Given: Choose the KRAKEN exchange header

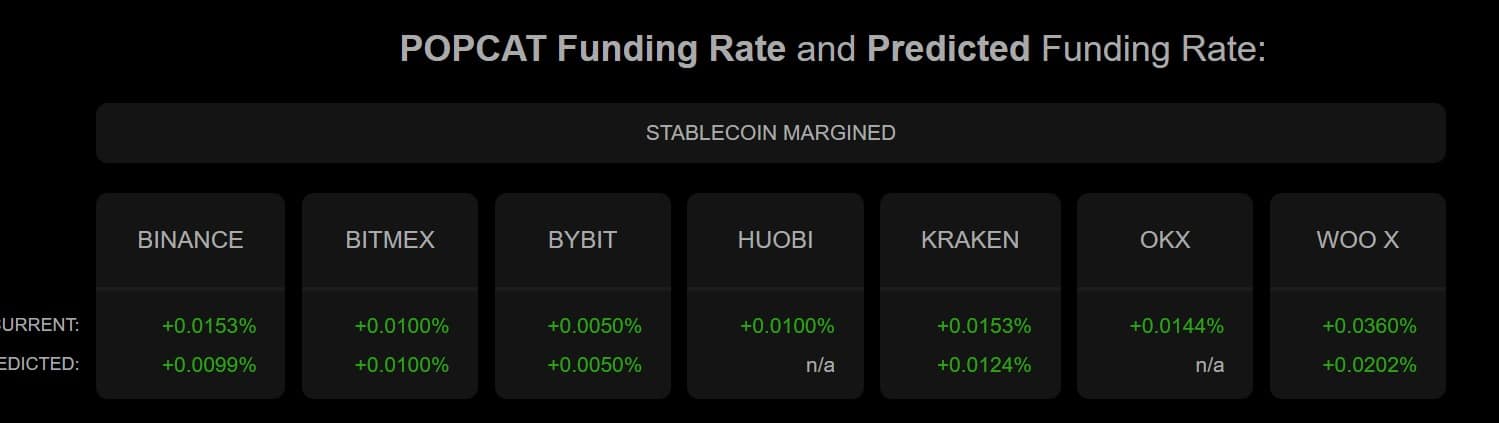Looking at the screenshot, I should coord(970,240).
